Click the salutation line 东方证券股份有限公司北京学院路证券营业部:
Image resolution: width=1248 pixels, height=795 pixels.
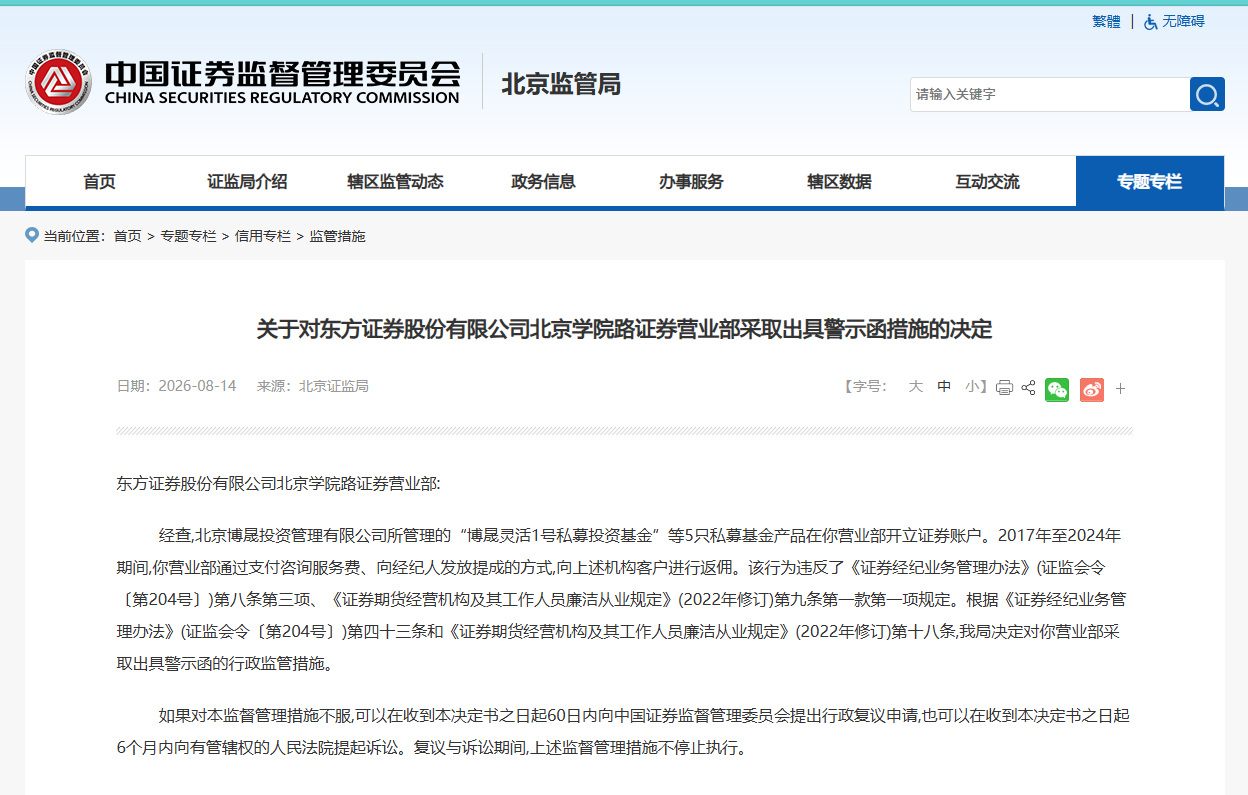click(x=278, y=484)
